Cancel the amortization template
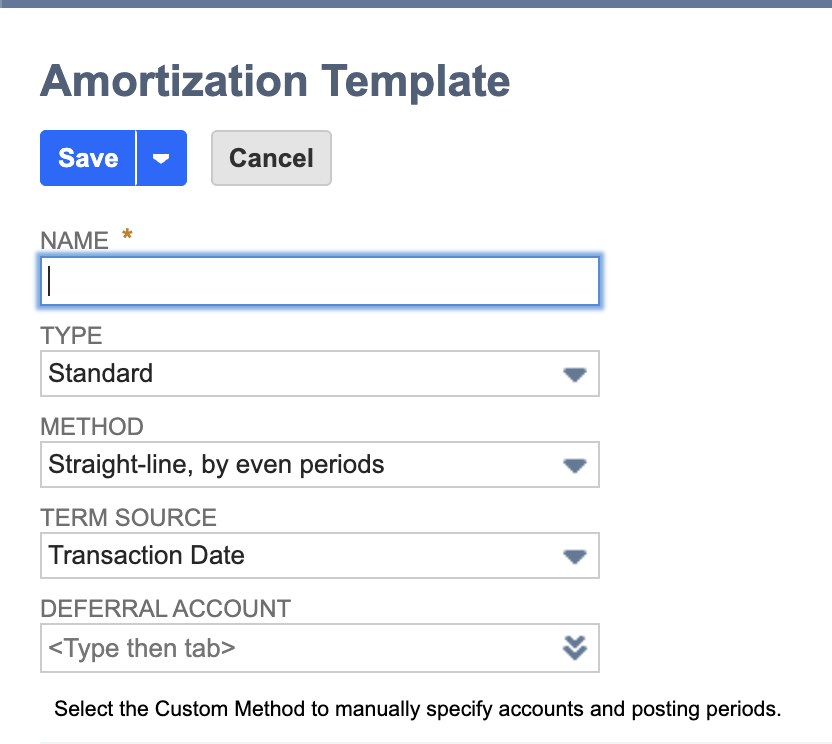 (271, 158)
